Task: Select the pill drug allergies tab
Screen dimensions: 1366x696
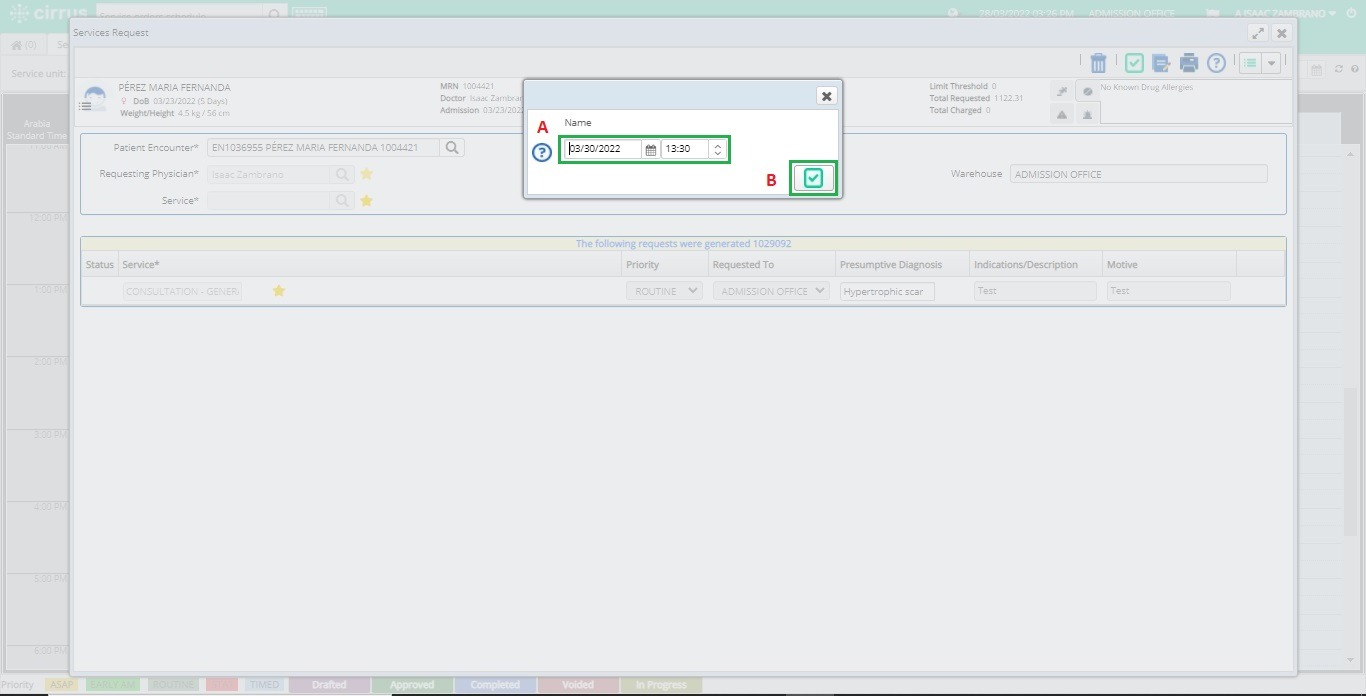Action: click(x=1087, y=90)
